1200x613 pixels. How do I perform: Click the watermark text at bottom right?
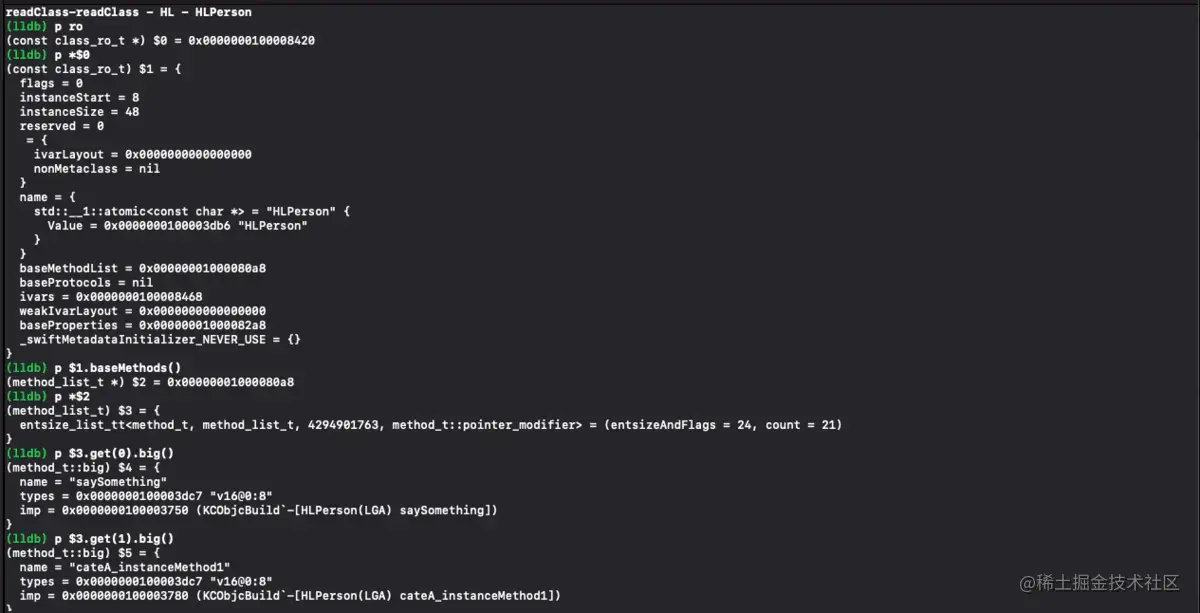pyautogui.click(x=1099, y=583)
